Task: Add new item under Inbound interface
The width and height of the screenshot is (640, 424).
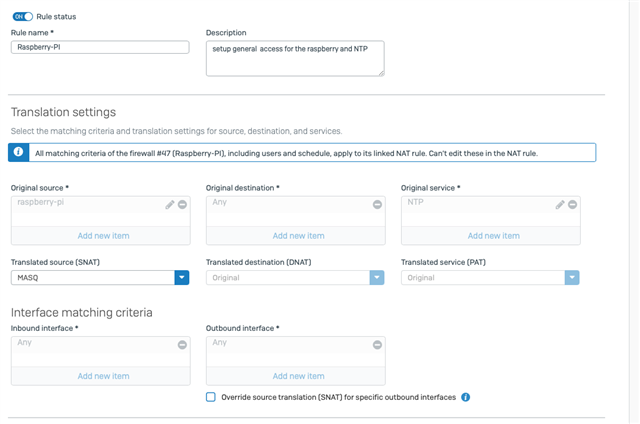Action: click(103, 376)
